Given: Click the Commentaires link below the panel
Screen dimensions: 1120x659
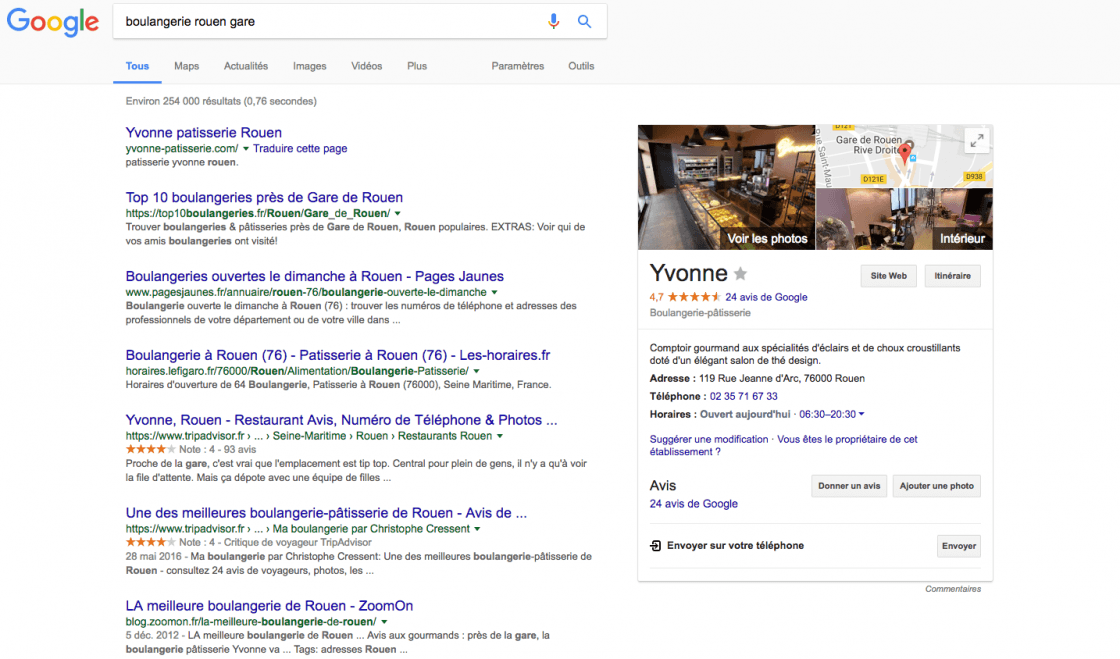Looking at the screenshot, I should click(x=953, y=589).
